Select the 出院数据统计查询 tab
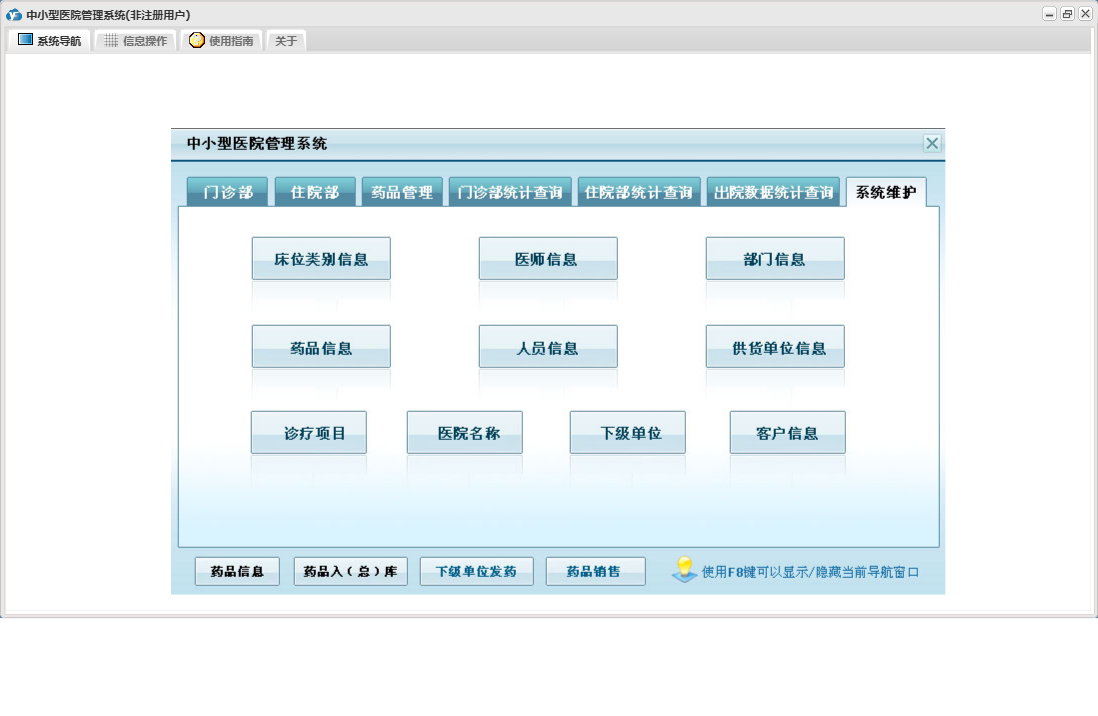This screenshot has height=716, width=1098. (x=773, y=192)
